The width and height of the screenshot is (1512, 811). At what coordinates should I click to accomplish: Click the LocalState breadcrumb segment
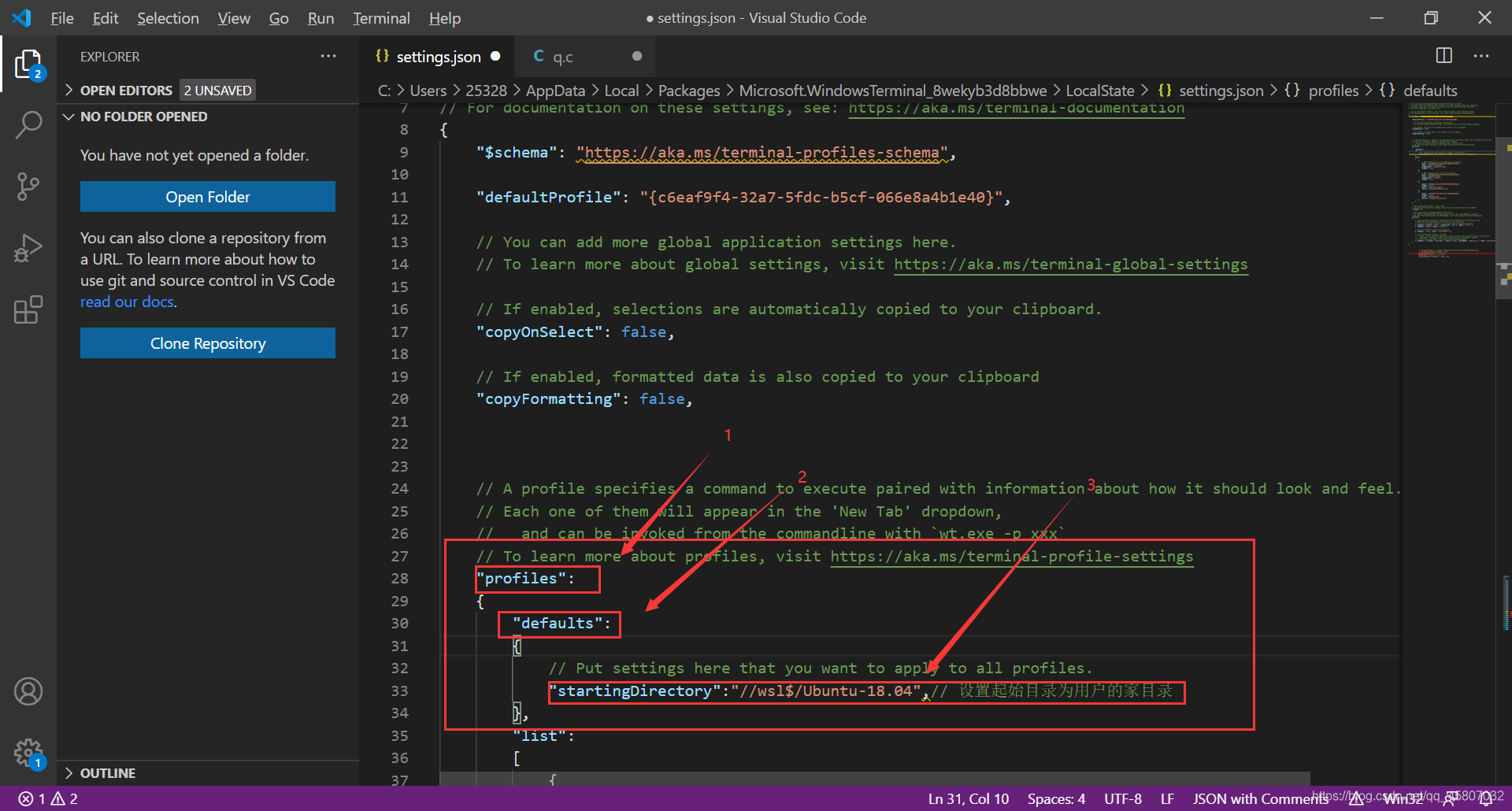pos(1099,91)
